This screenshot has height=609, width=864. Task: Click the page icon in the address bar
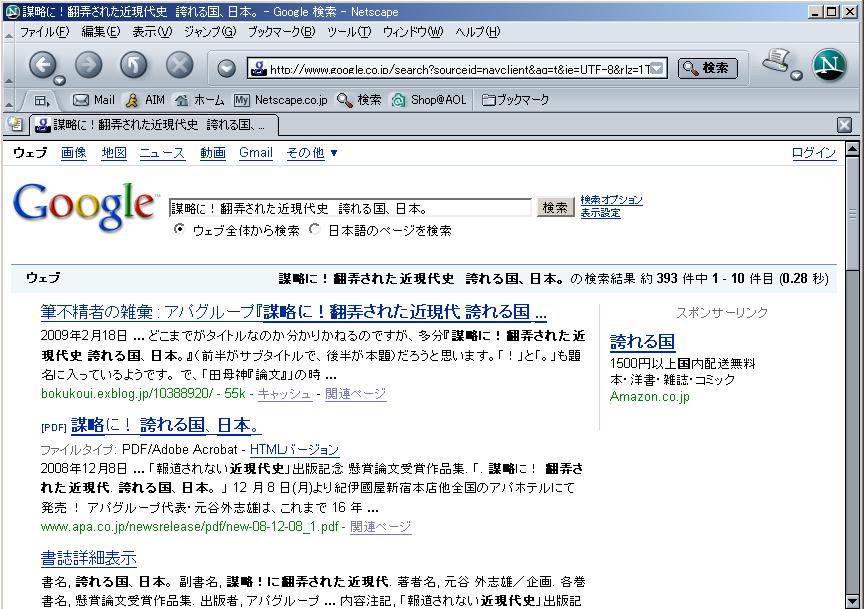258,68
